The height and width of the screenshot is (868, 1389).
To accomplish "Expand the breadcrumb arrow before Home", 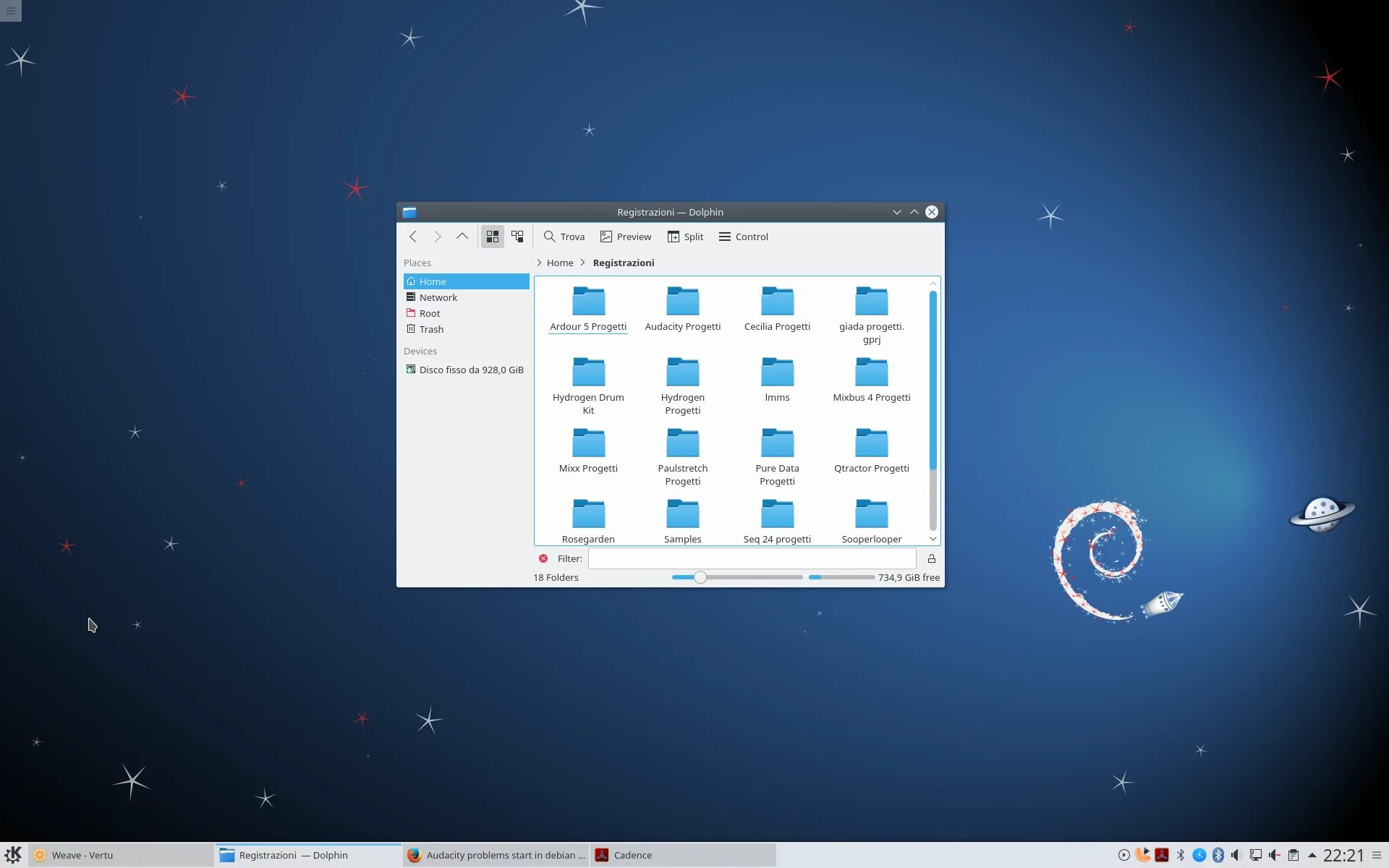I will (x=539, y=263).
